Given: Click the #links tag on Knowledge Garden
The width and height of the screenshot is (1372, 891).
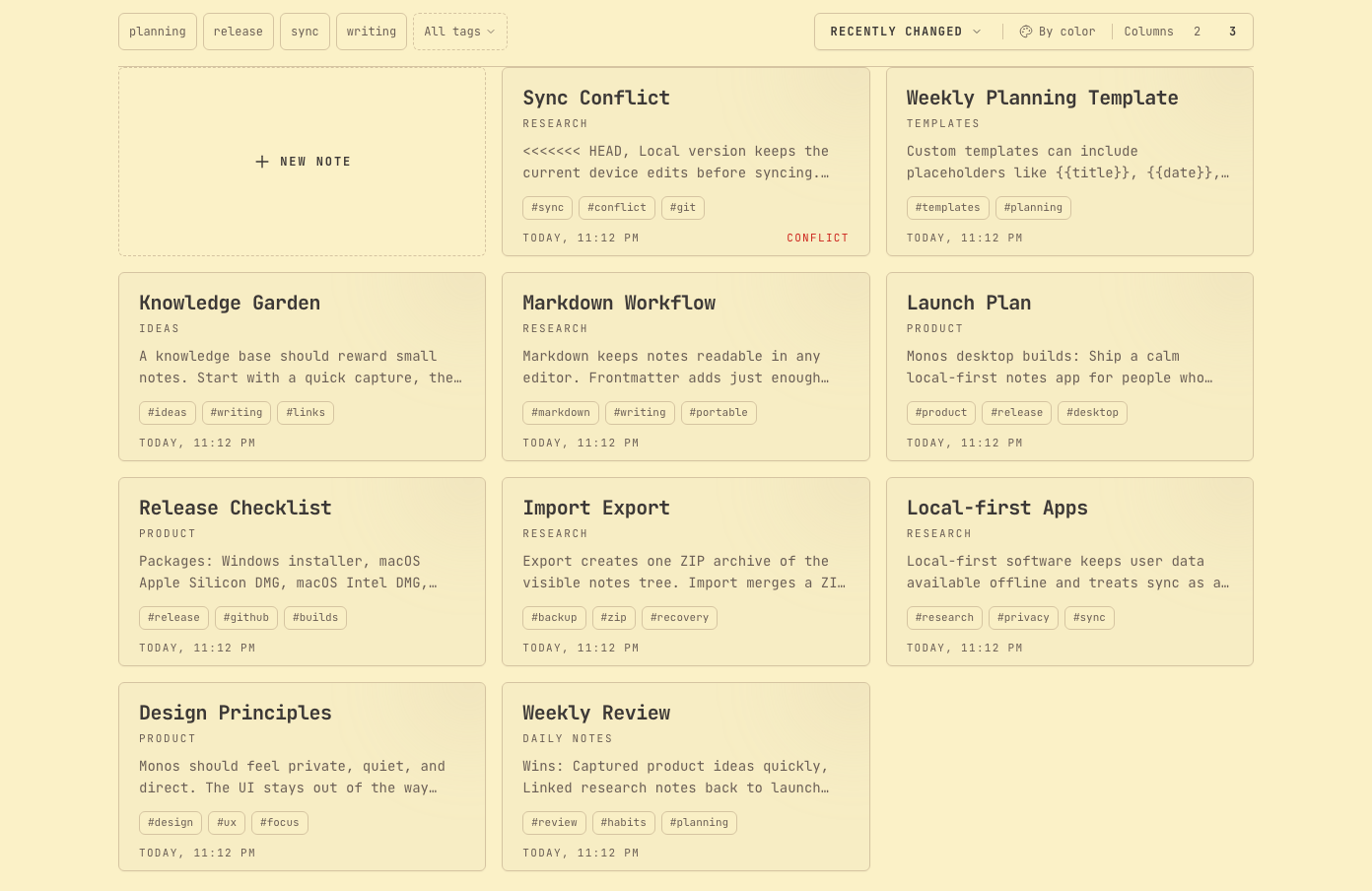Looking at the screenshot, I should point(306,413).
